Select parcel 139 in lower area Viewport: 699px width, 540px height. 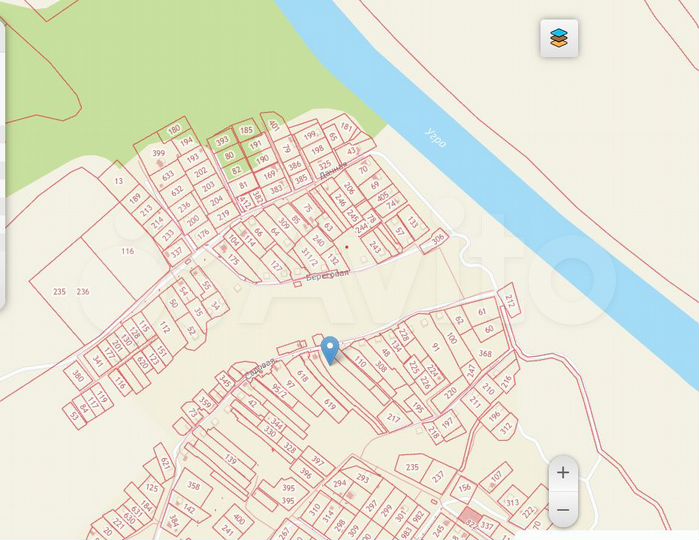click(230, 459)
